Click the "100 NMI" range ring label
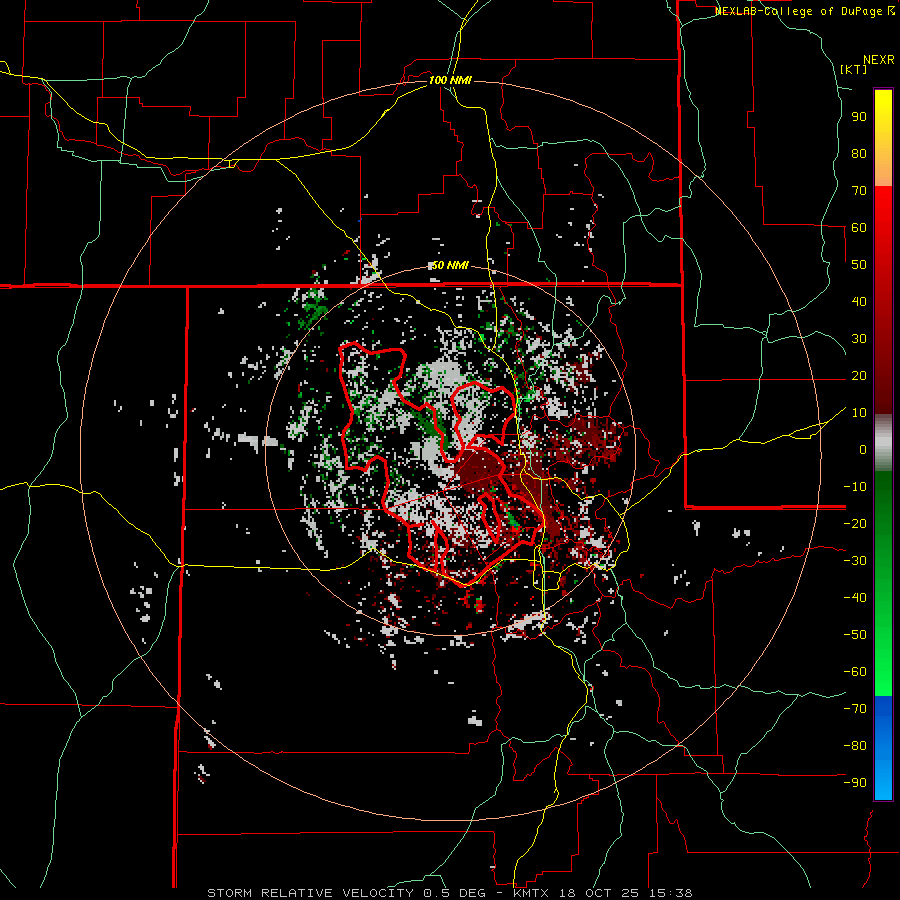 click(450, 80)
